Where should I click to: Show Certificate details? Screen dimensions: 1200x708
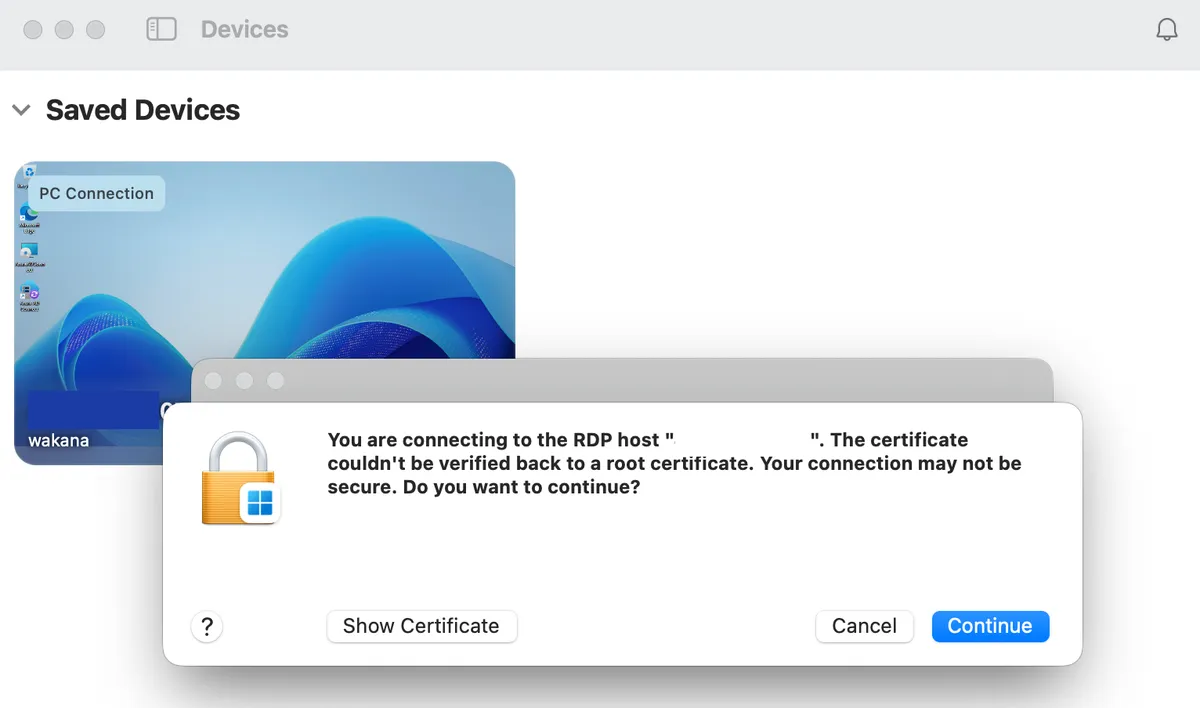tap(421, 626)
